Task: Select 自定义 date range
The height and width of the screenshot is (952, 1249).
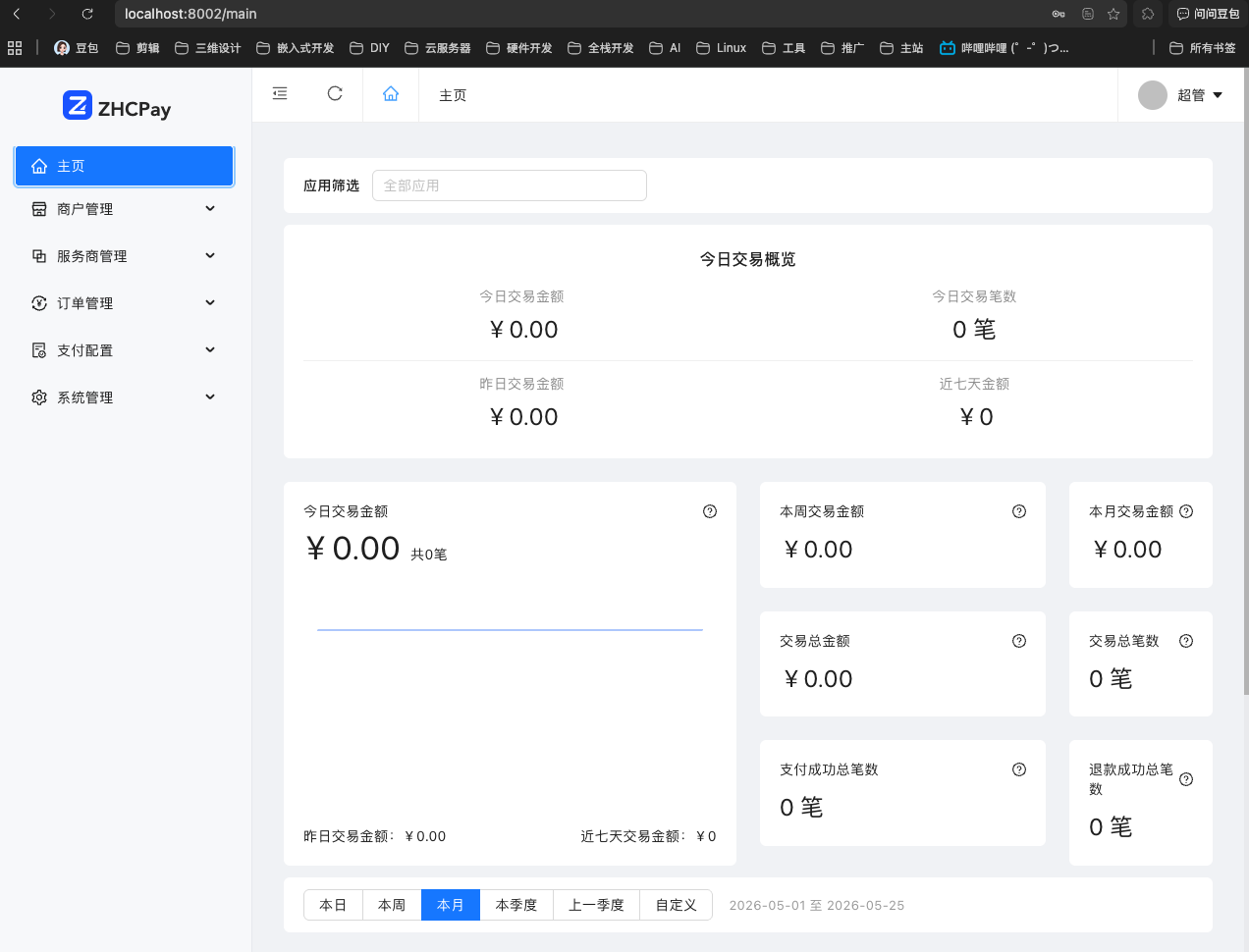Action: (677, 905)
